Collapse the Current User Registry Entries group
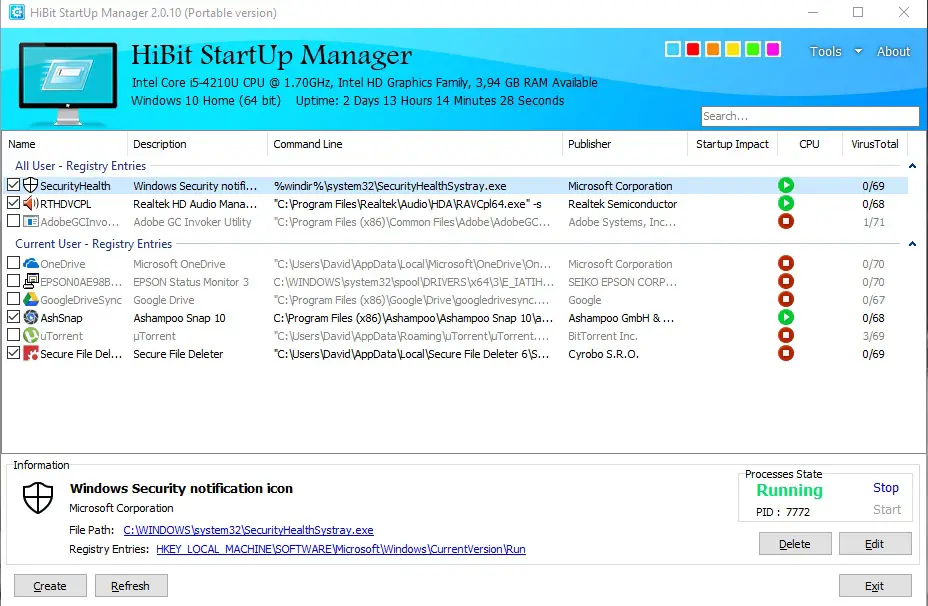This screenshot has height=606, width=928. click(x=912, y=244)
